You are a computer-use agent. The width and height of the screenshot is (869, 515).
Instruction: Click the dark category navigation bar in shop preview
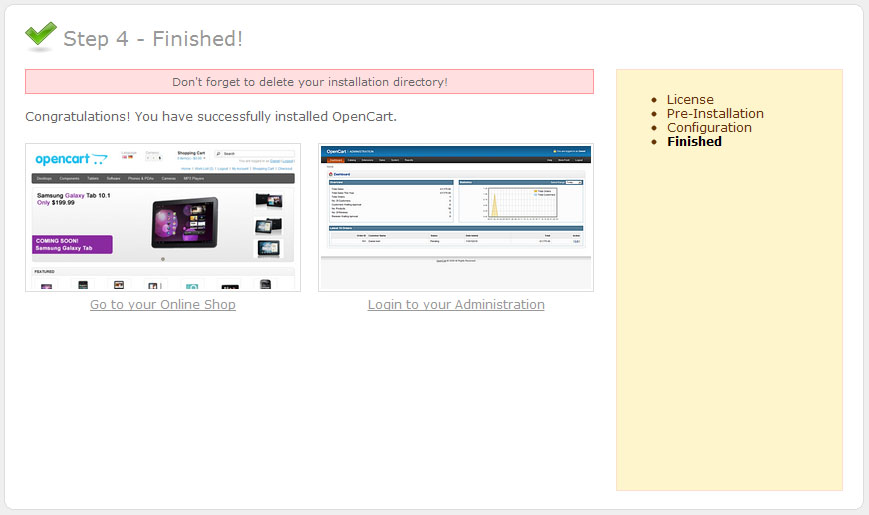coord(163,178)
